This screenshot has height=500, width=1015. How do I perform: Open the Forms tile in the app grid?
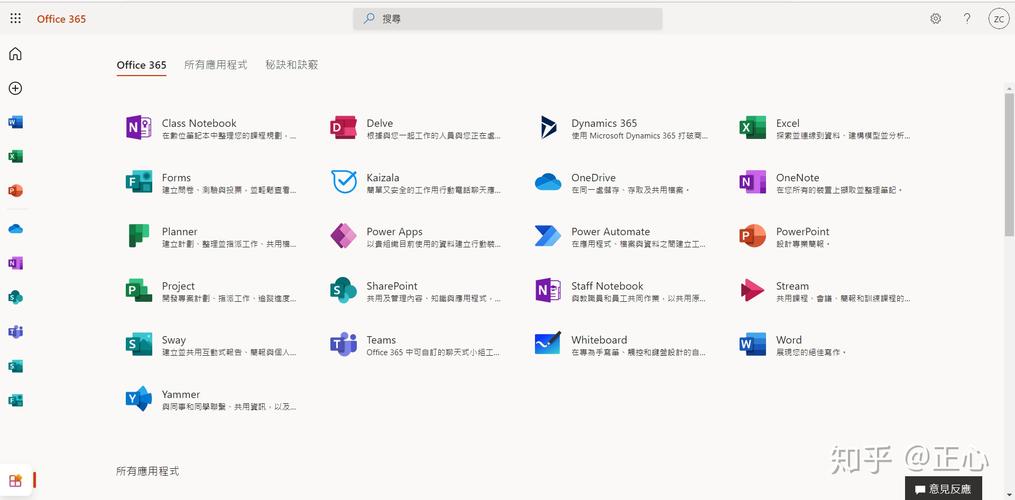click(x=211, y=182)
